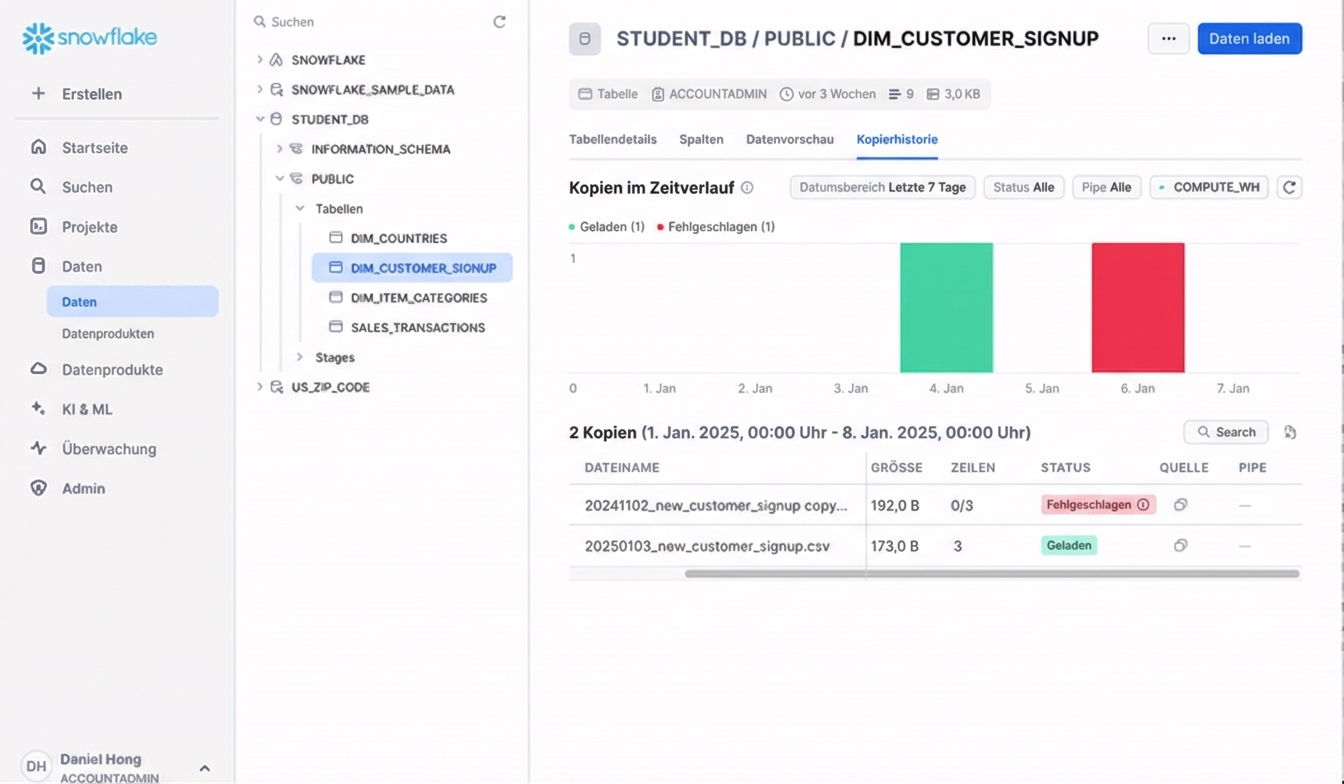The image size is (1344, 784).
Task: Switch to the Datenvorschau tab
Action: [789, 139]
